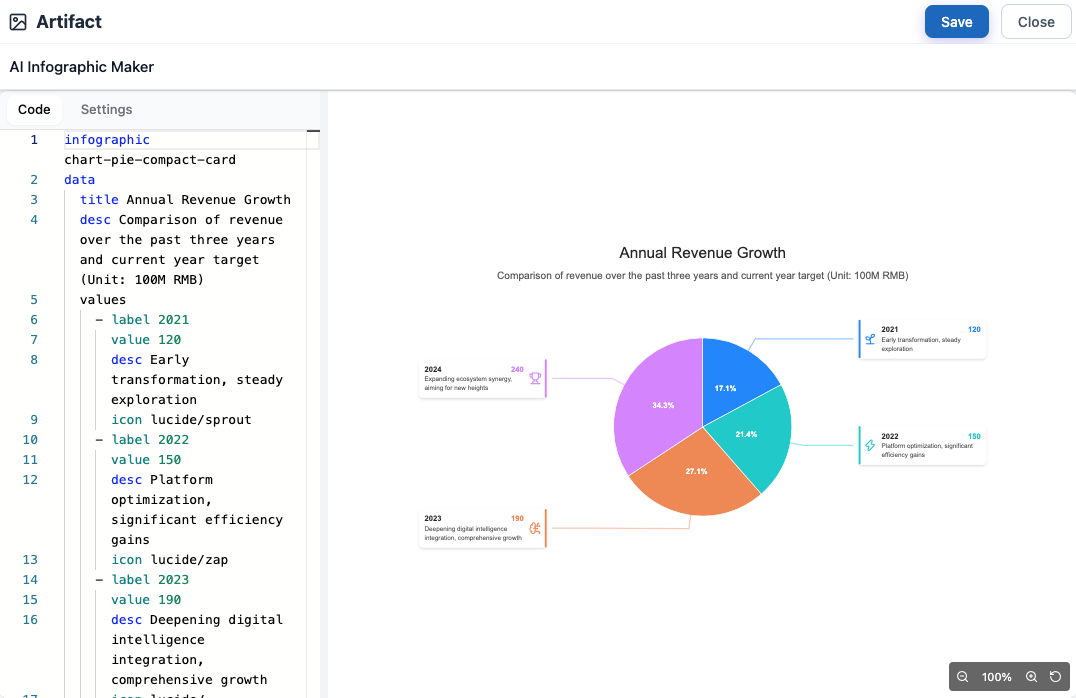Click the Annual Revenue Growth chart title
The width and height of the screenshot is (1076, 698).
click(702, 253)
